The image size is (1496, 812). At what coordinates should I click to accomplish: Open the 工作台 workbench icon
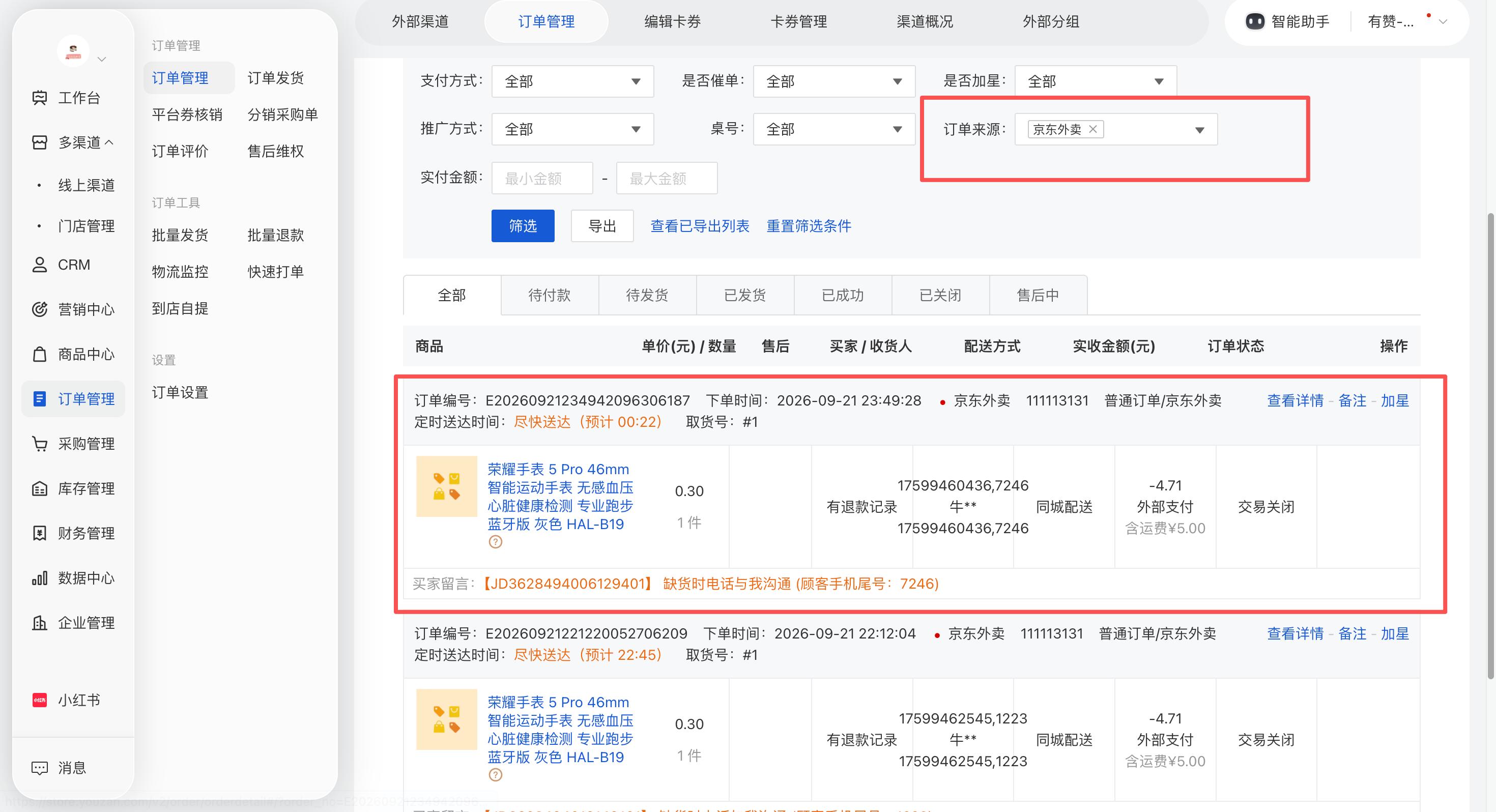point(40,98)
